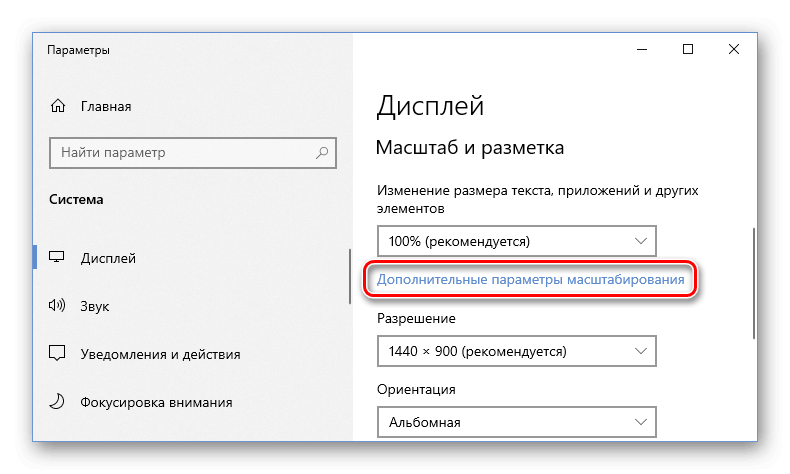The height and width of the screenshot is (474, 790).
Task: Close the Параметры window
Action: (734, 49)
